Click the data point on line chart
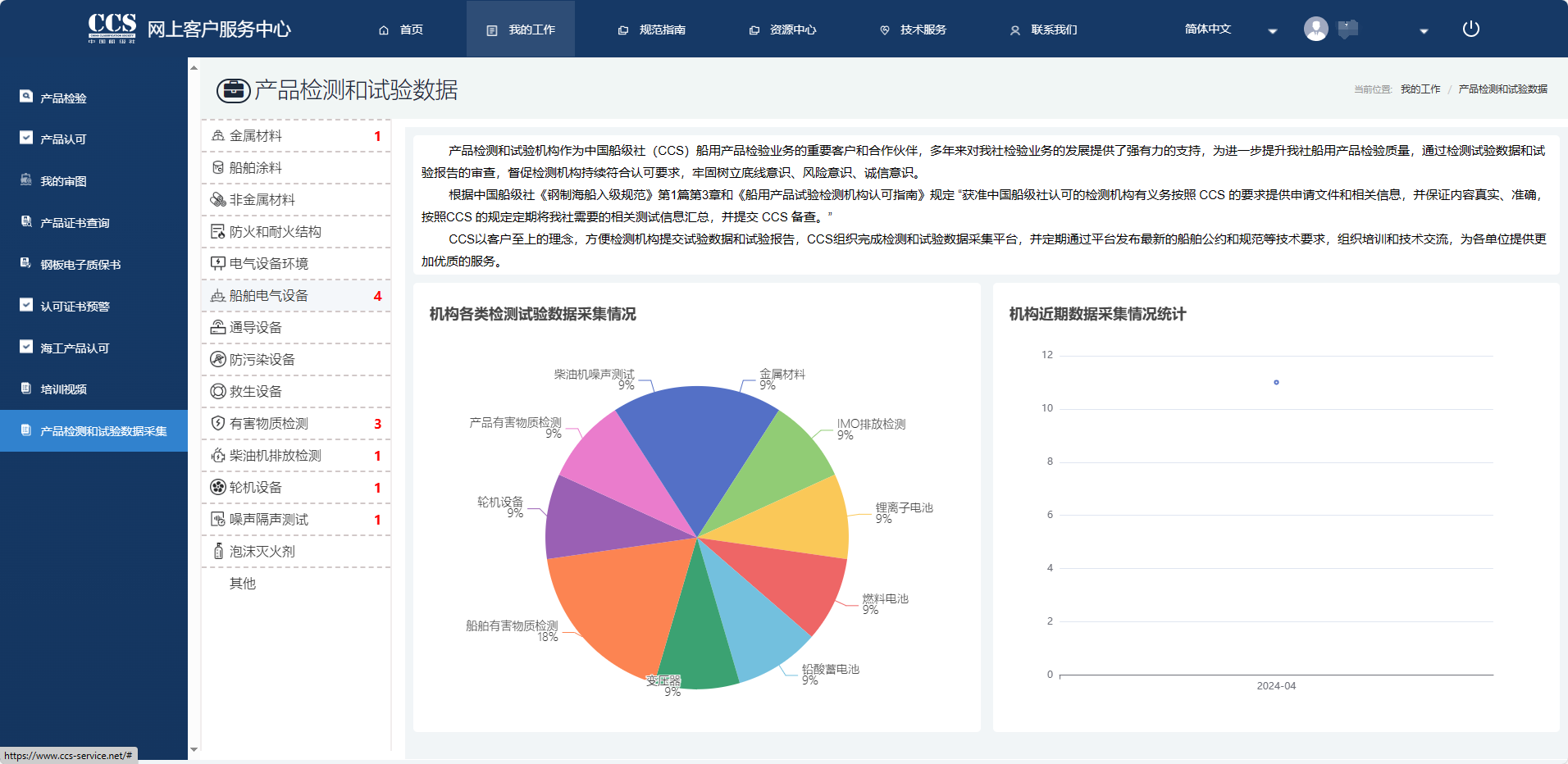 1276,382
